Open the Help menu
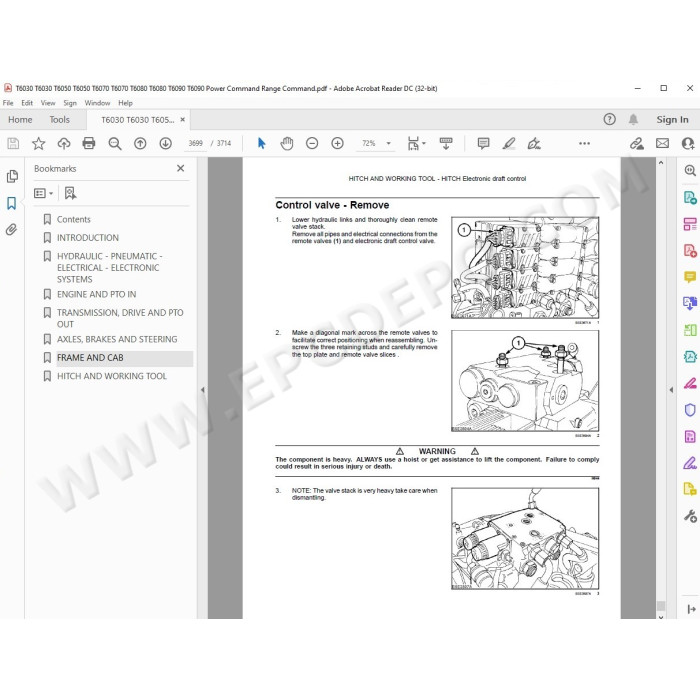 [x=125, y=103]
